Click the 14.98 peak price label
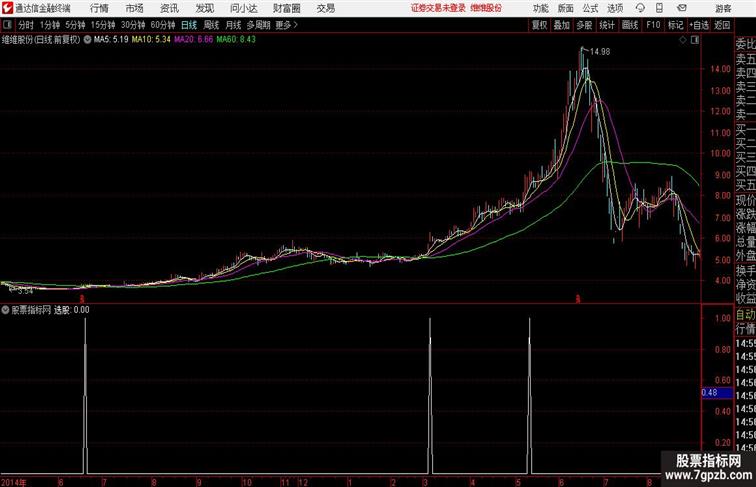Screen dimensions: 756x487 [x=600, y=52]
